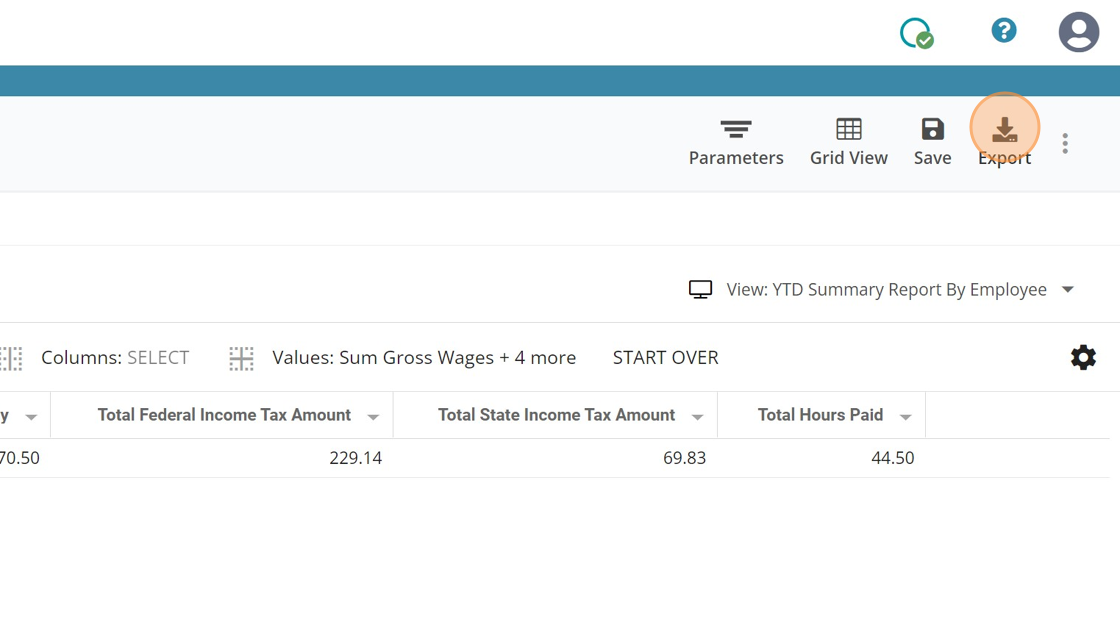Image resolution: width=1120 pixels, height=625 pixels.
Task: Open the user profile avatar menu
Action: (1078, 32)
